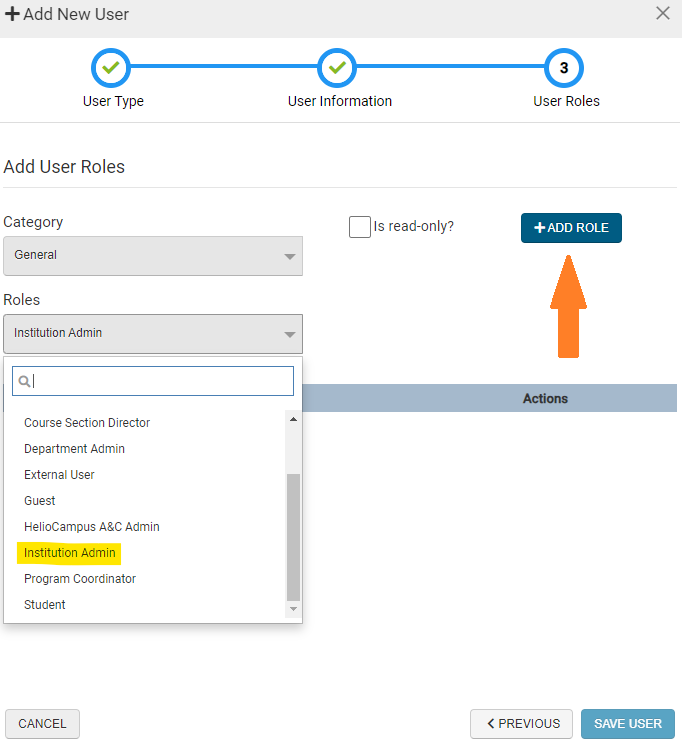
Task: Select HelioCampus A&C Admin role
Action: point(92,527)
